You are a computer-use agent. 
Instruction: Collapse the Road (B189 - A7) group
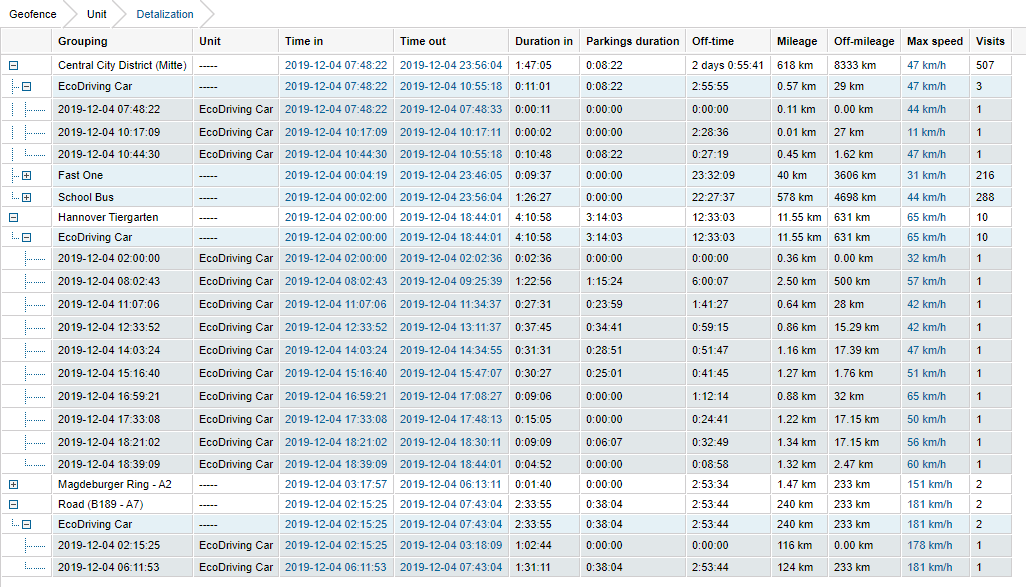coord(14,505)
